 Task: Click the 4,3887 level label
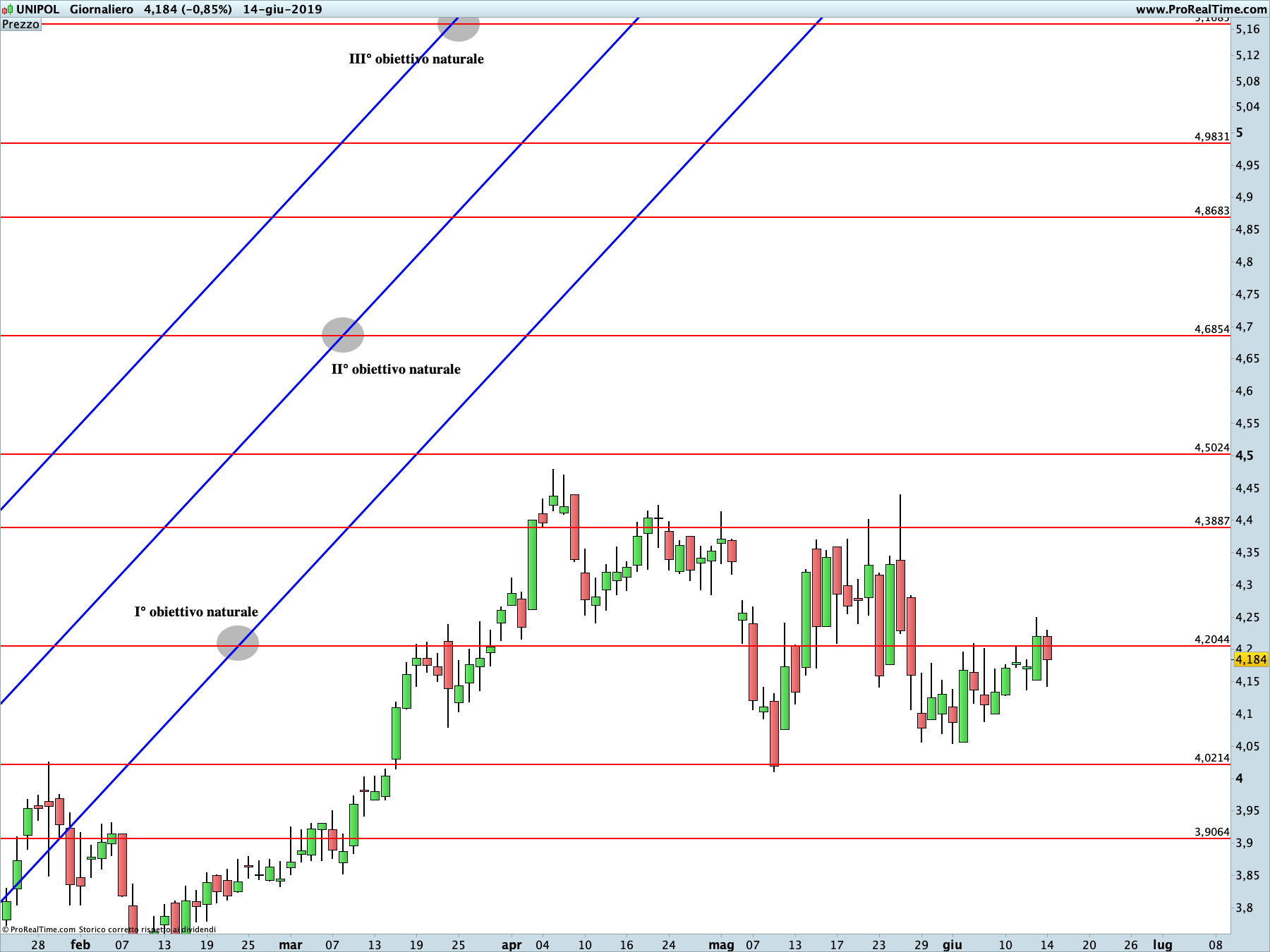click(x=1212, y=520)
